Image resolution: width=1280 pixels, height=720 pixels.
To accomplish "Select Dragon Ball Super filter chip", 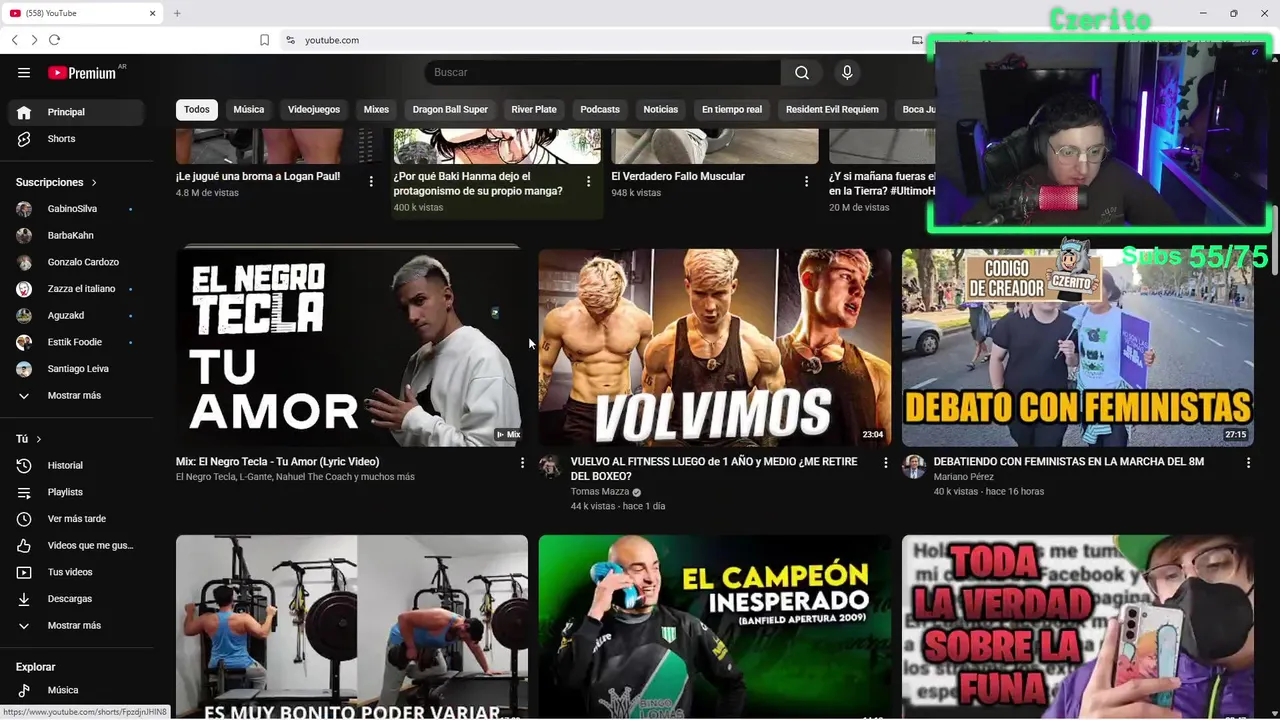I will (x=450, y=109).
